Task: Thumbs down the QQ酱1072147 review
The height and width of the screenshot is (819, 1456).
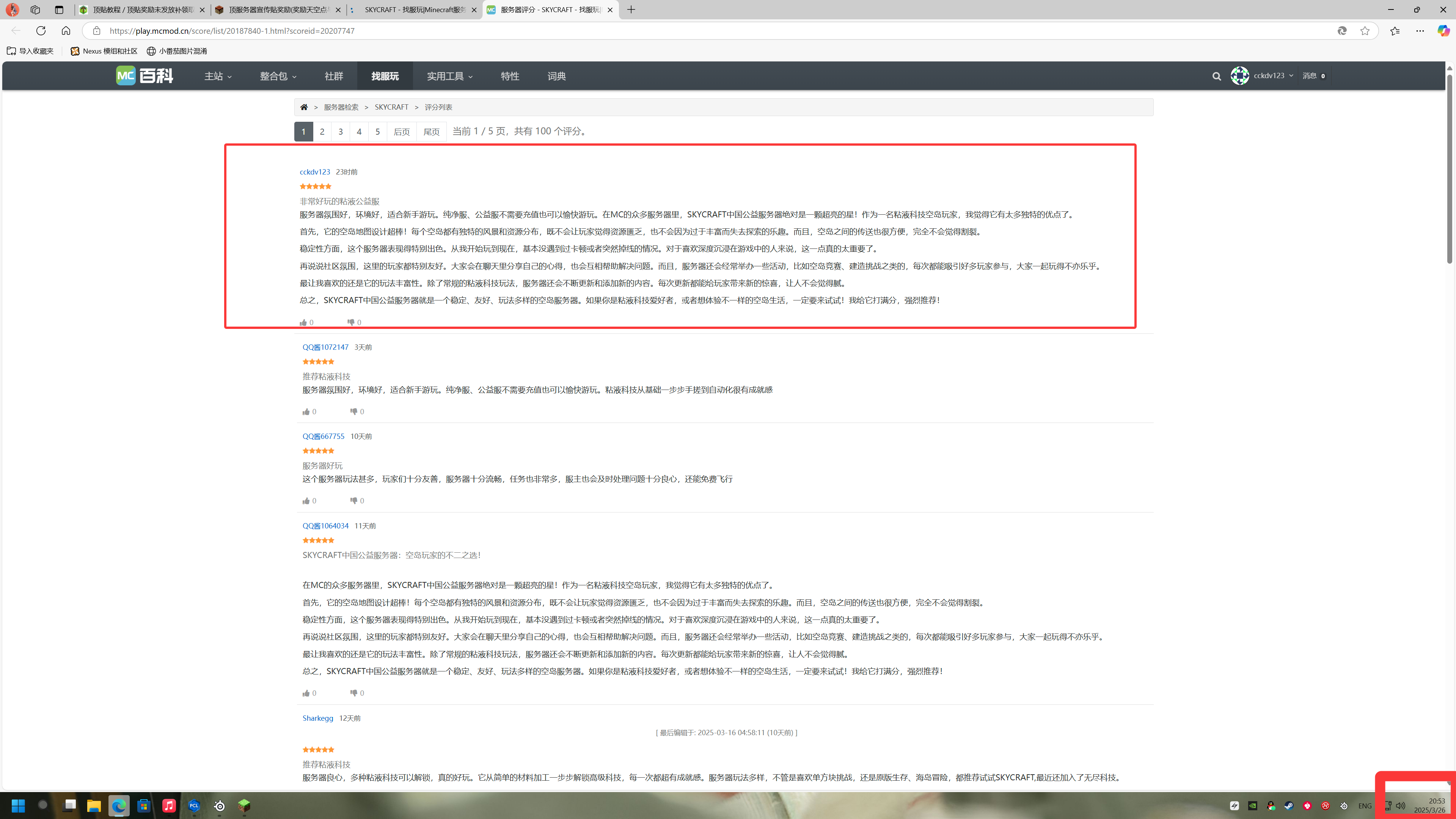Action: pos(353,412)
